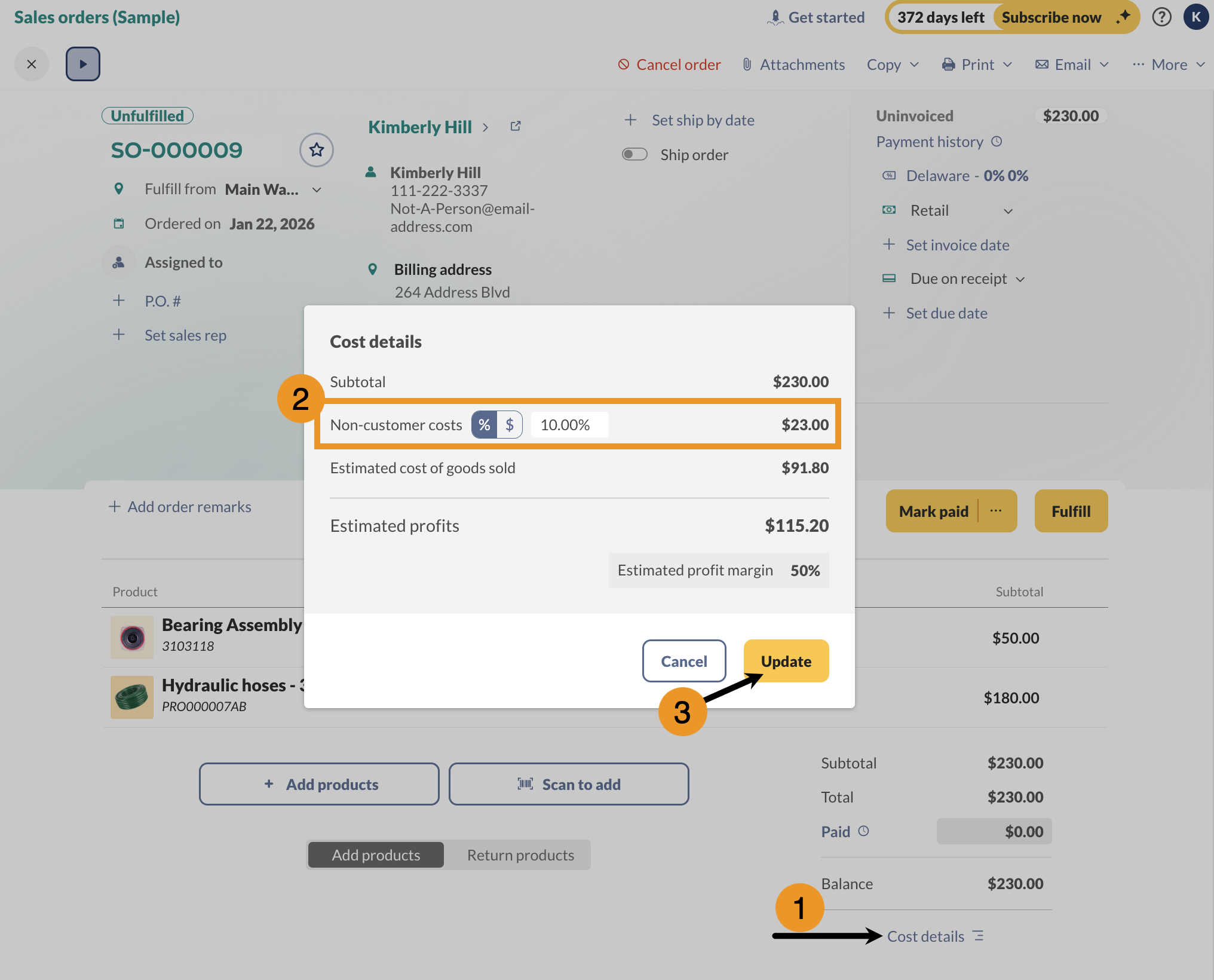
Task: Open the More menu
Action: tap(1169, 65)
